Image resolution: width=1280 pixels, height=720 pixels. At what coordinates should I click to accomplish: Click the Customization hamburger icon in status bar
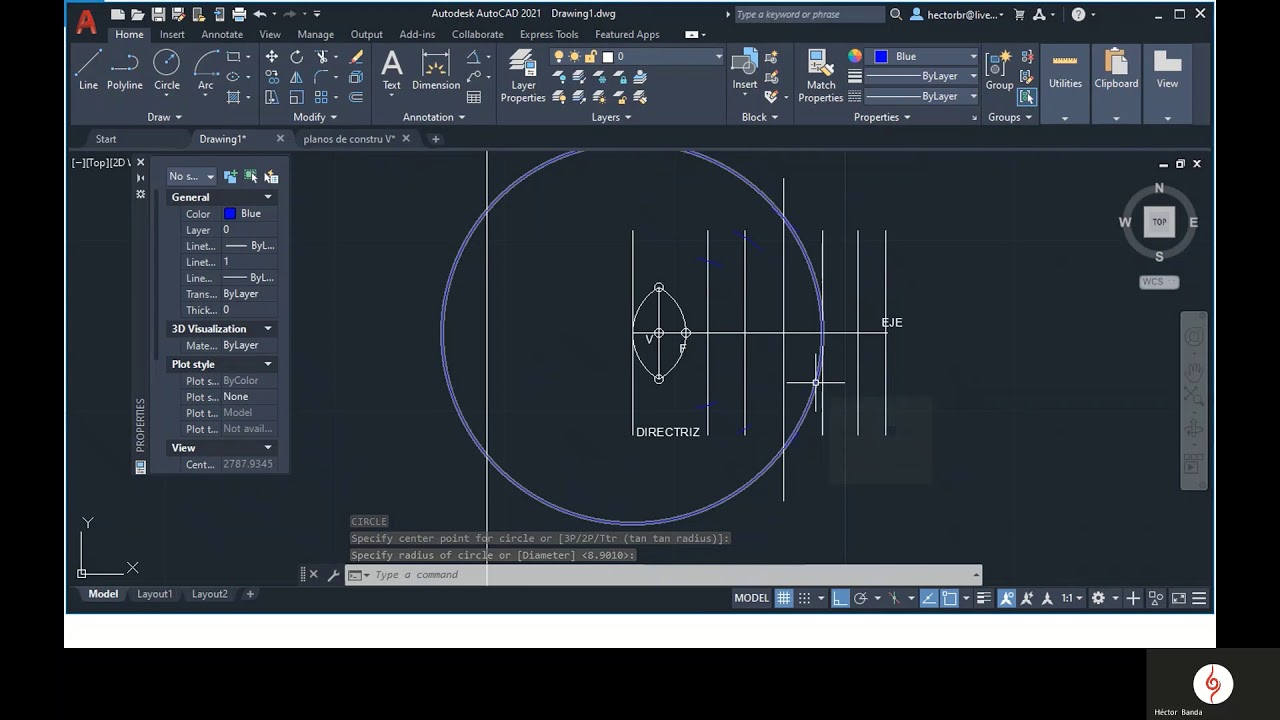coord(1199,598)
